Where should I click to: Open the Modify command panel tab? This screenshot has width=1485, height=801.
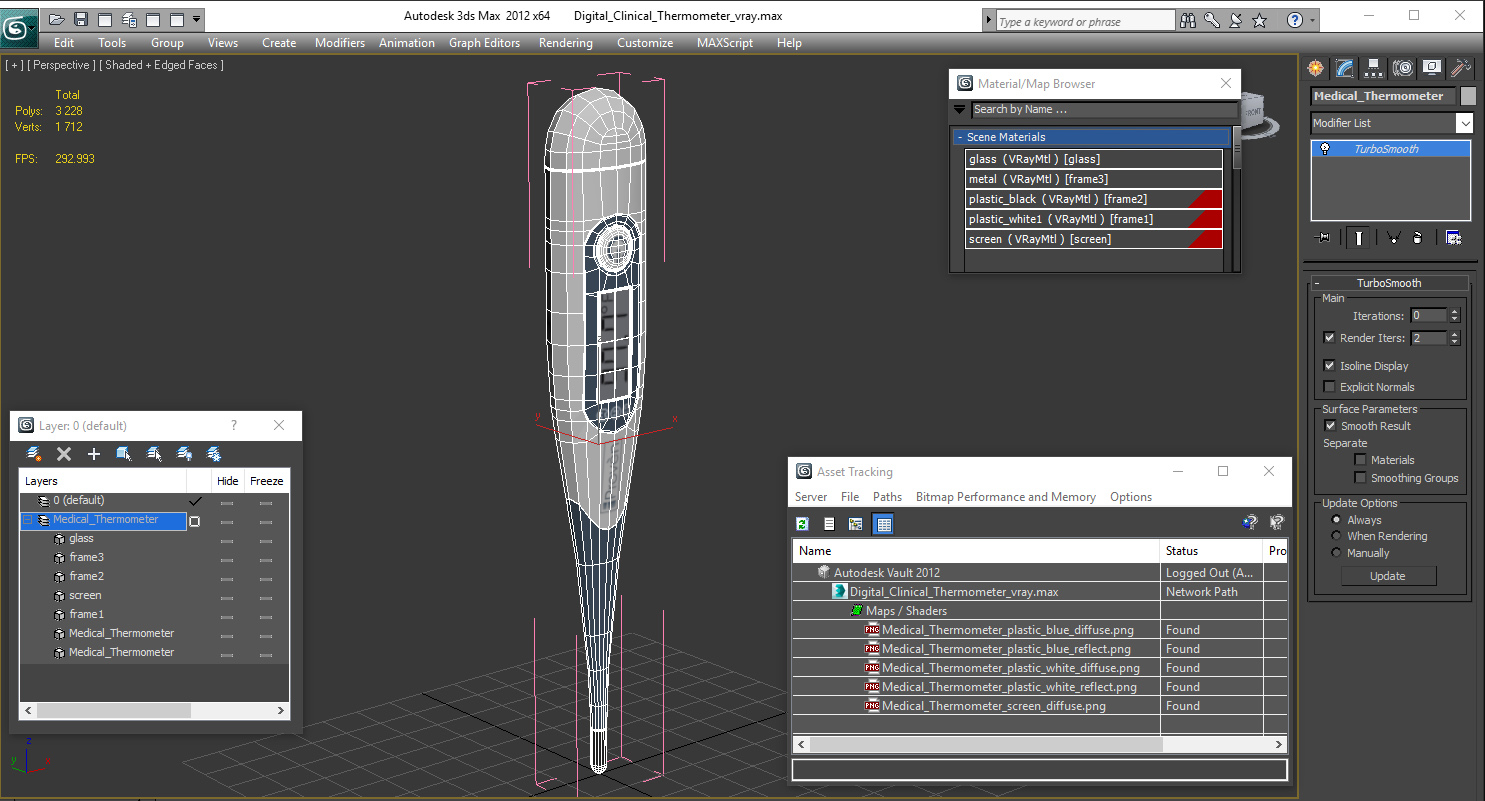tap(1344, 68)
